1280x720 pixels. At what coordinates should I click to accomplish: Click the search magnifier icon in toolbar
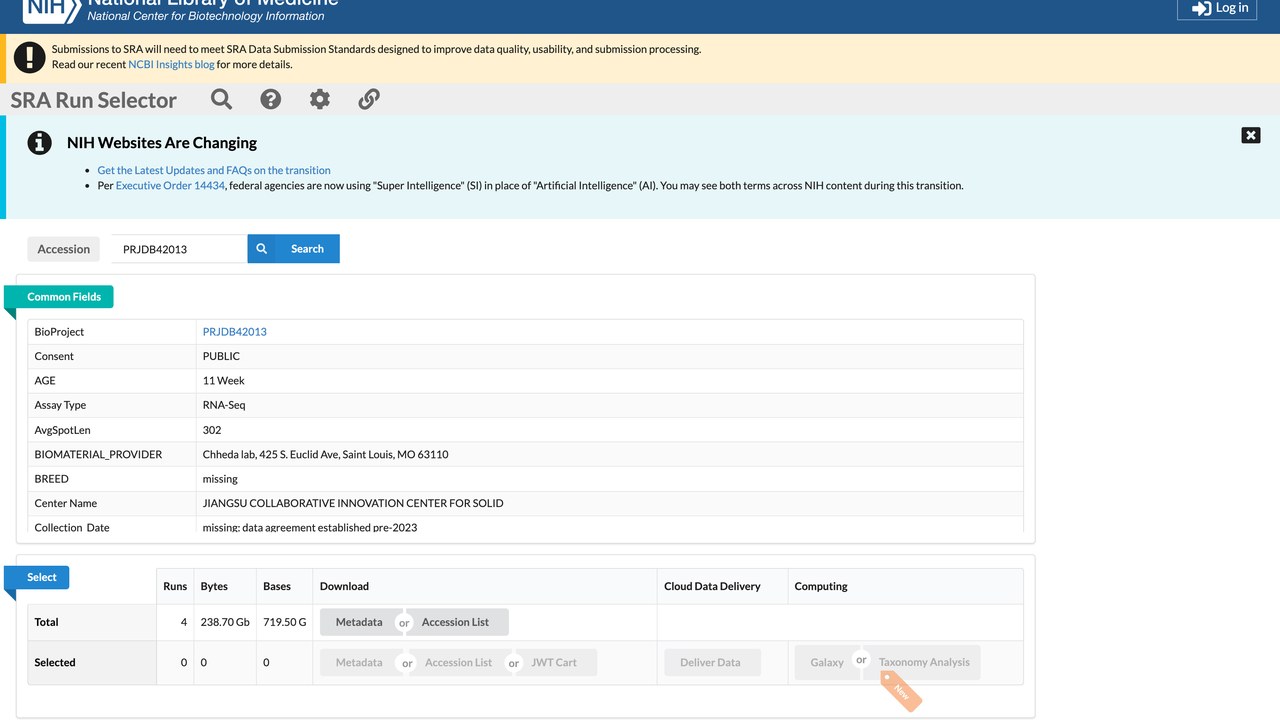coord(222,99)
